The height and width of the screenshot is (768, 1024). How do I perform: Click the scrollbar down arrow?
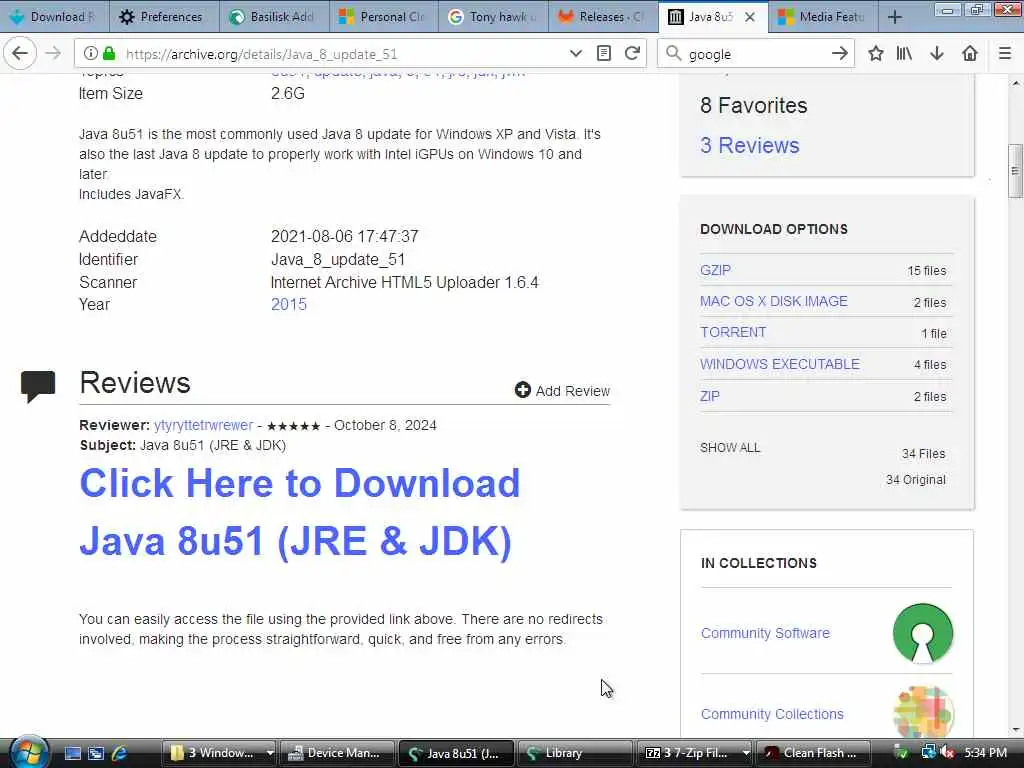tap(1015, 730)
